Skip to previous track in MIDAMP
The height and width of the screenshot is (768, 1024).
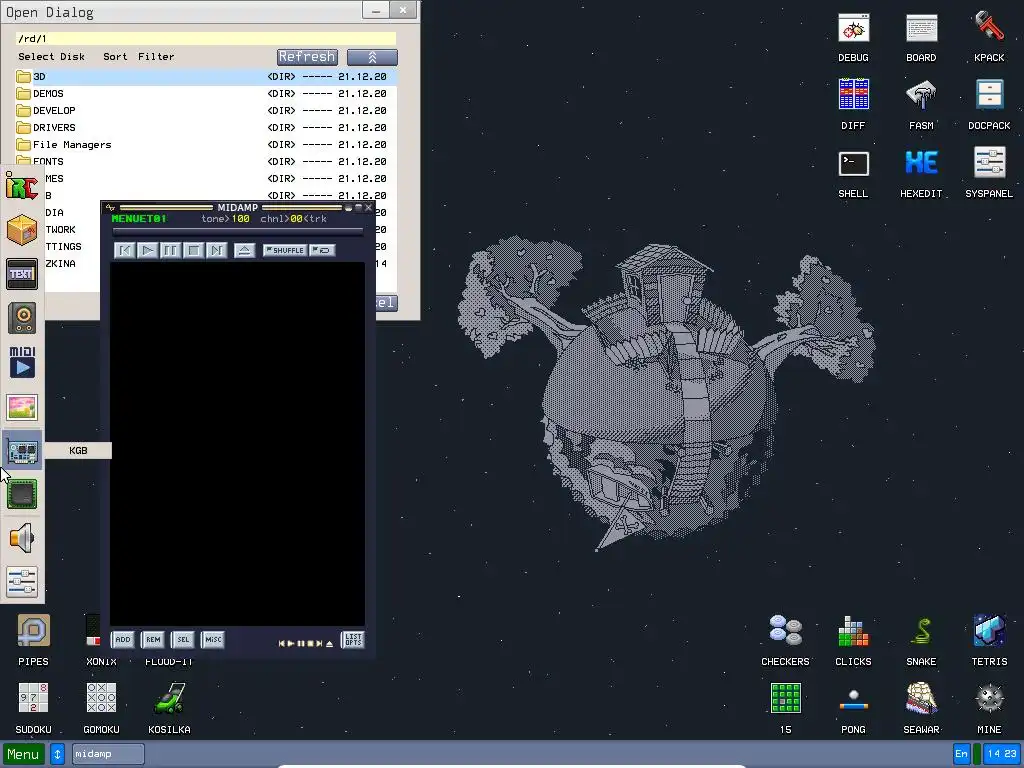point(125,250)
